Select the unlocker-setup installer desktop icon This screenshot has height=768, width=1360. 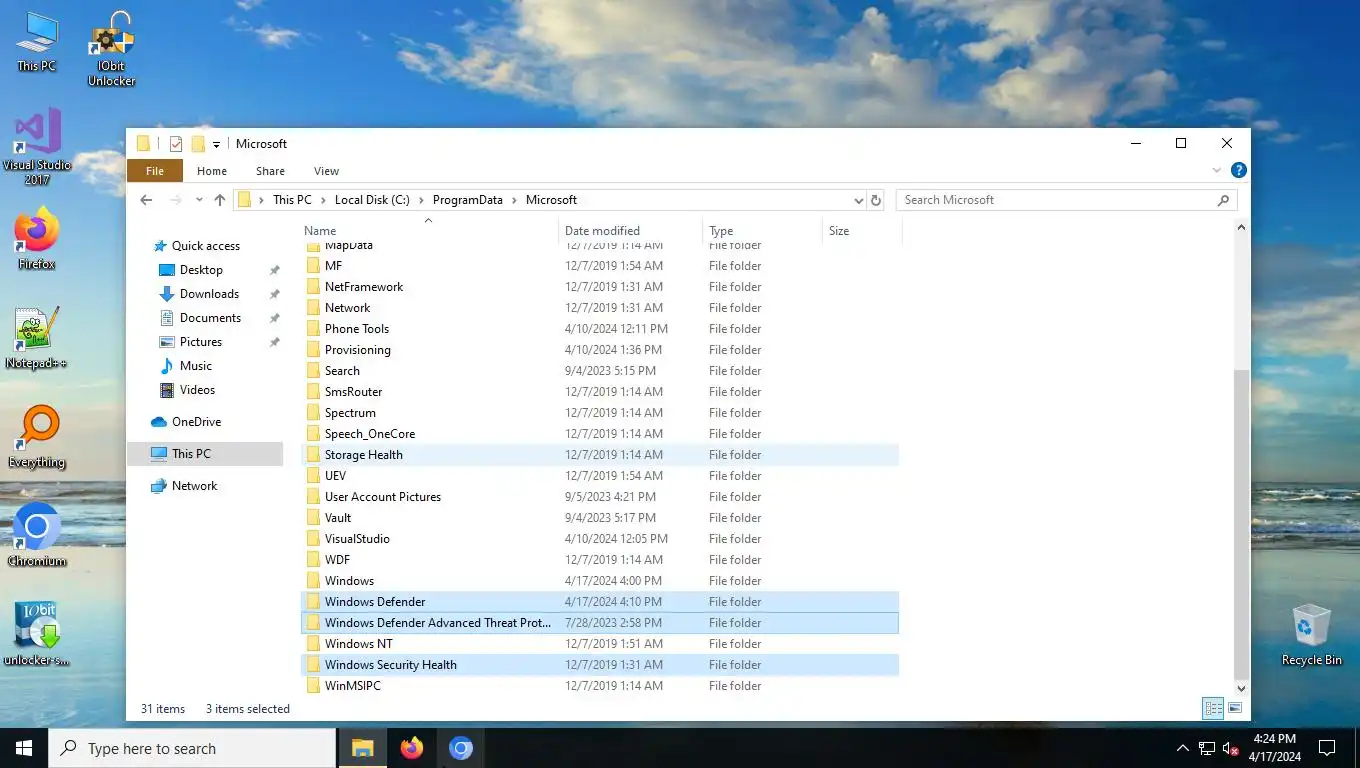click(37, 634)
